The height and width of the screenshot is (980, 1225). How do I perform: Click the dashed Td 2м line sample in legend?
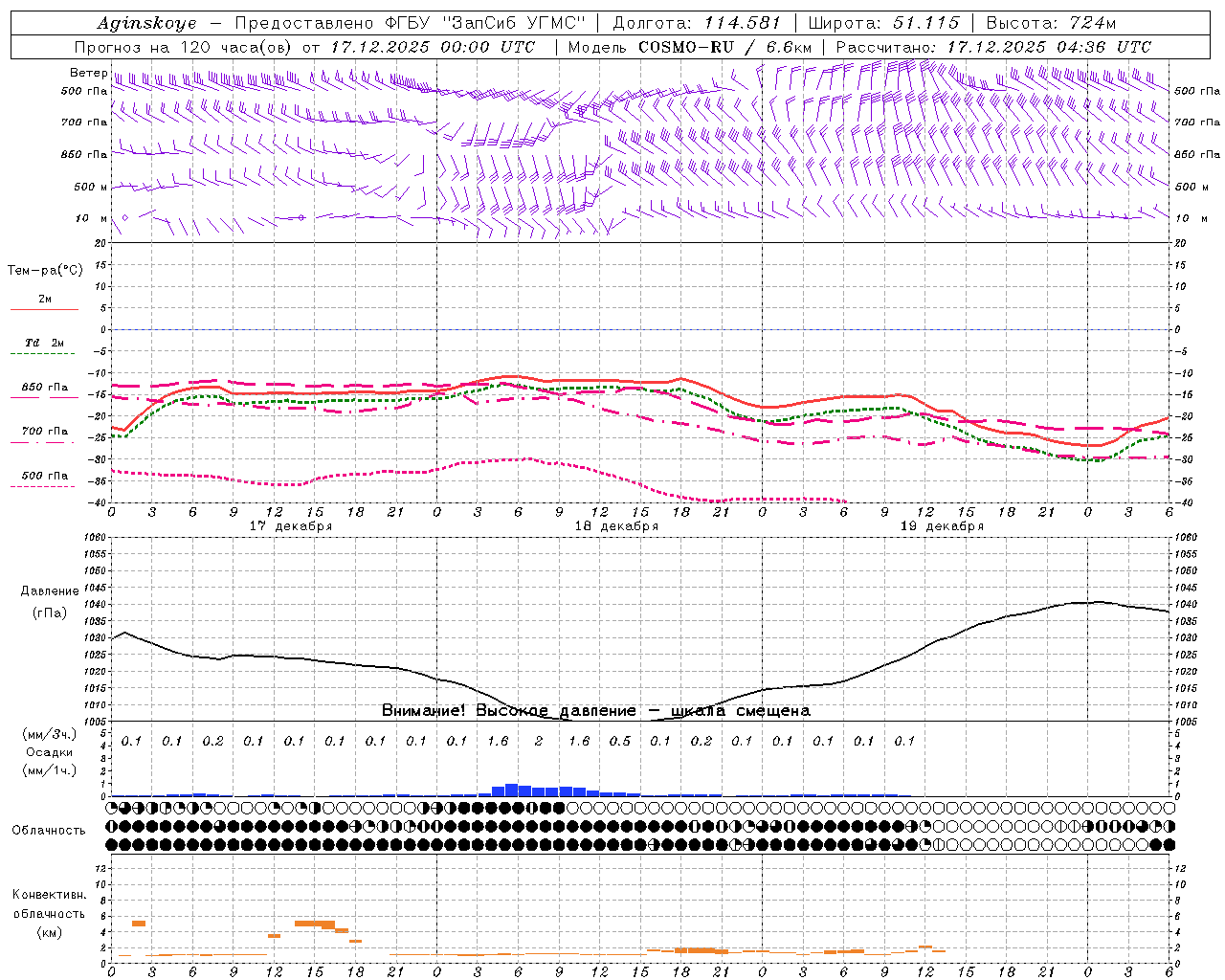(x=44, y=354)
